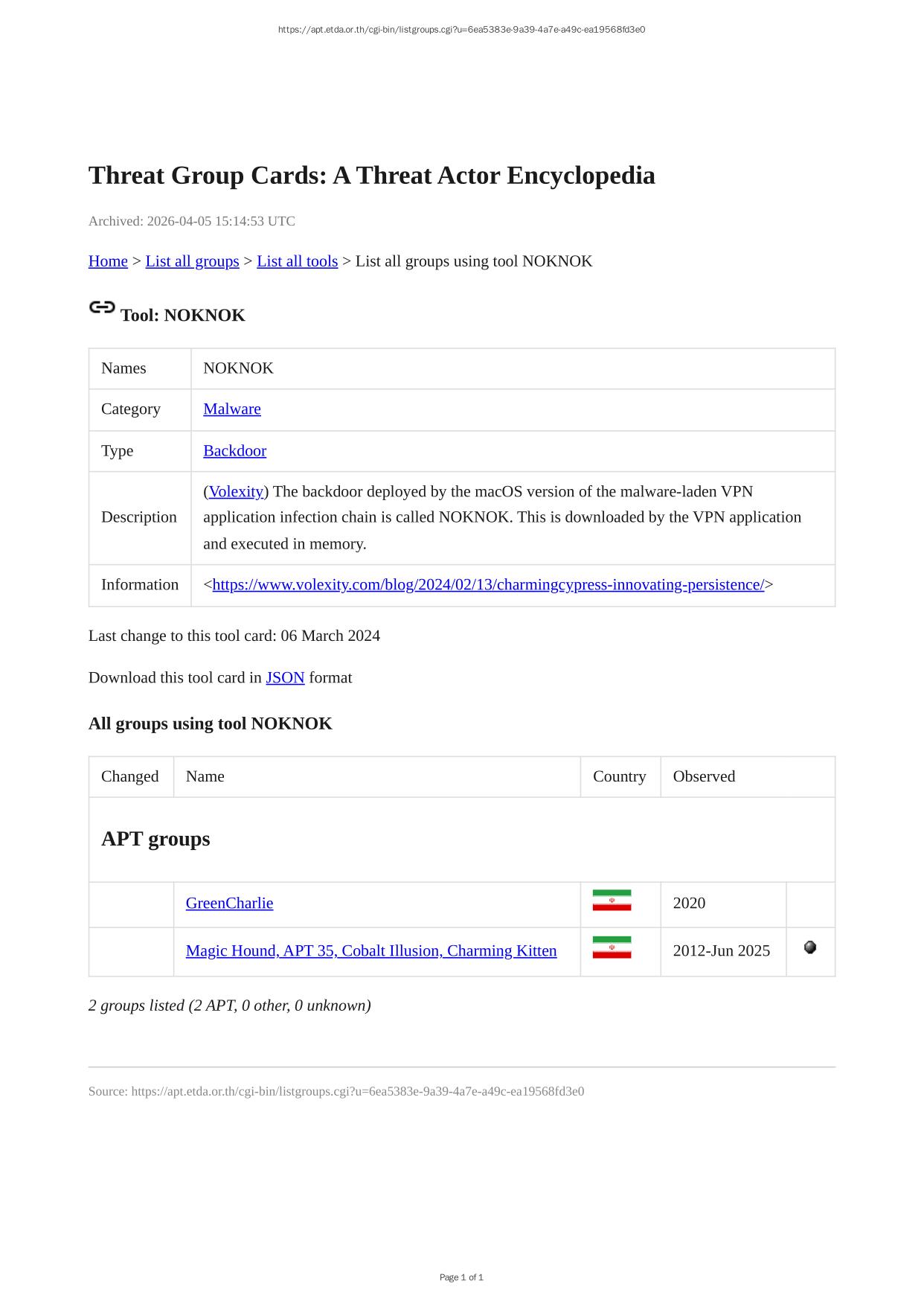Open the GreenCharlie group page

point(229,903)
